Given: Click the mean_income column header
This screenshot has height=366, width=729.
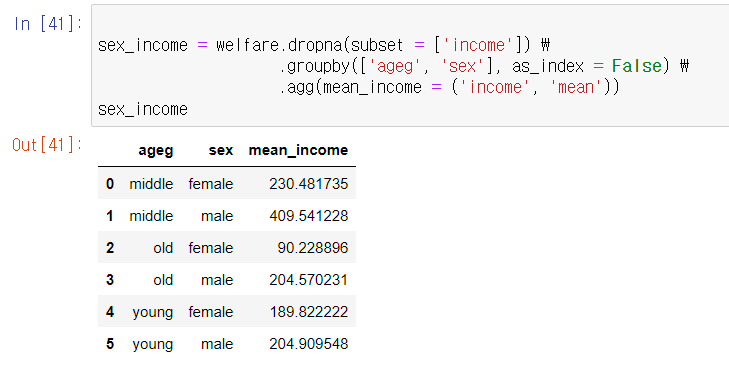Looking at the screenshot, I should (298, 150).
